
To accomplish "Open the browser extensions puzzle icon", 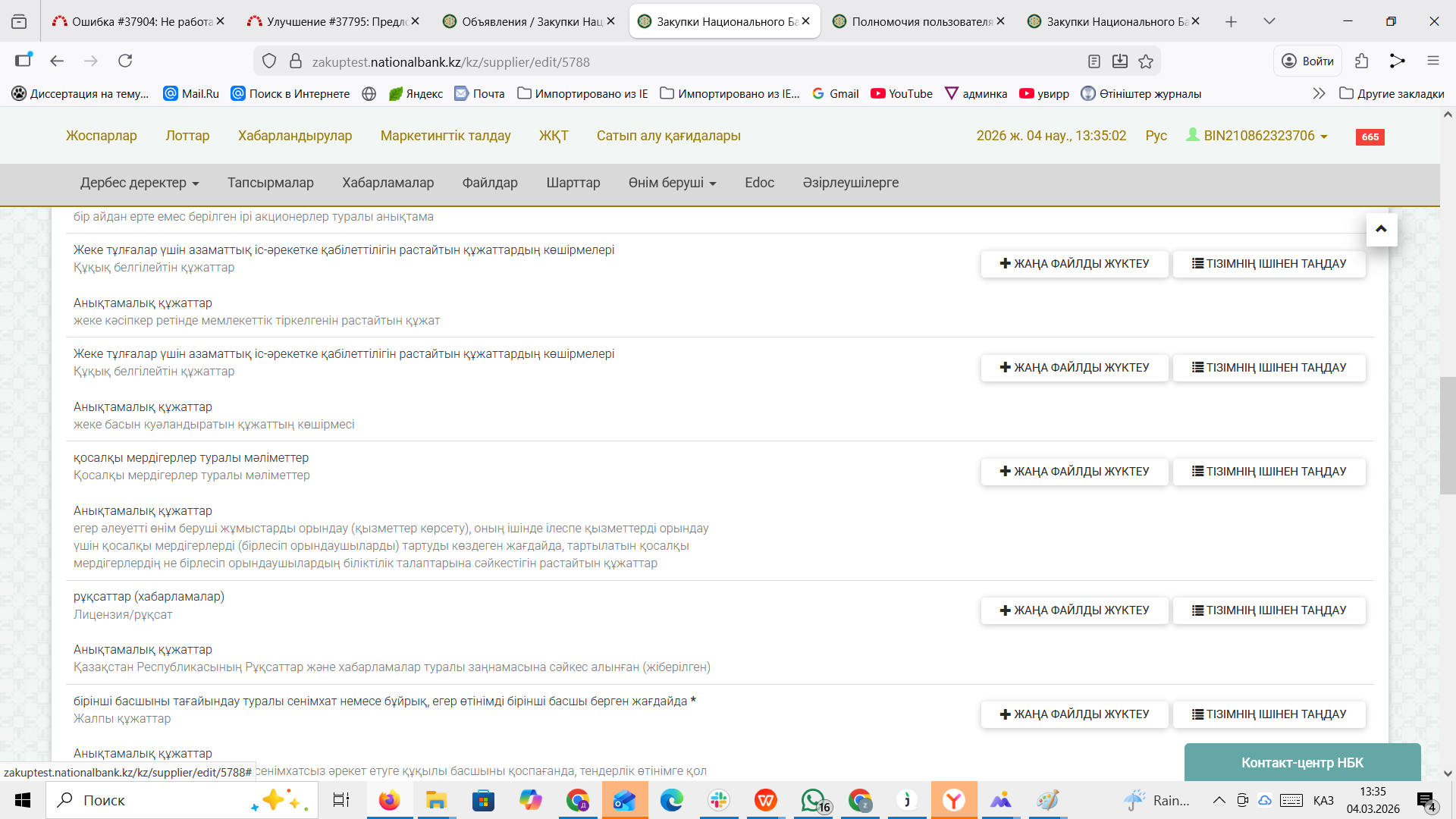I will (x=1361, y=61).
